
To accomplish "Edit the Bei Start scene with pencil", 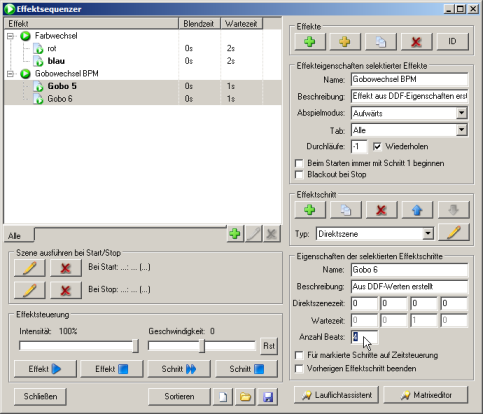I will pyautogui.click(x=30, y=268).
